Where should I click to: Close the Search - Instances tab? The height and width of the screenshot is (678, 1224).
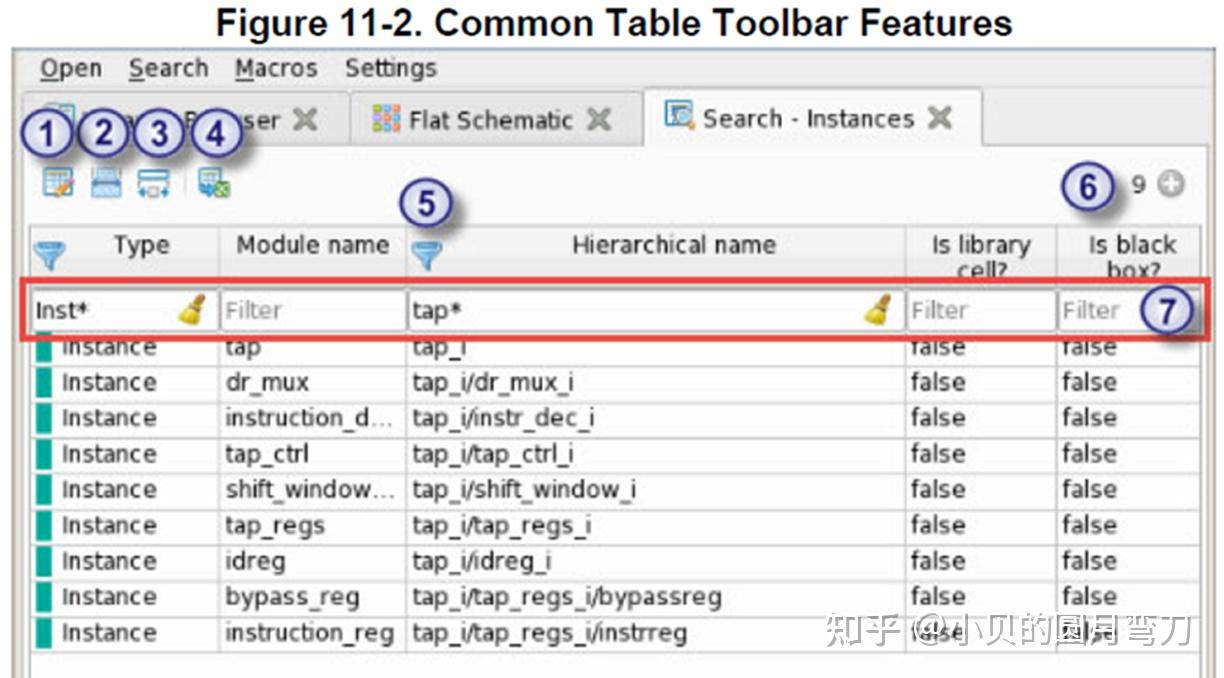coord(939,118)
